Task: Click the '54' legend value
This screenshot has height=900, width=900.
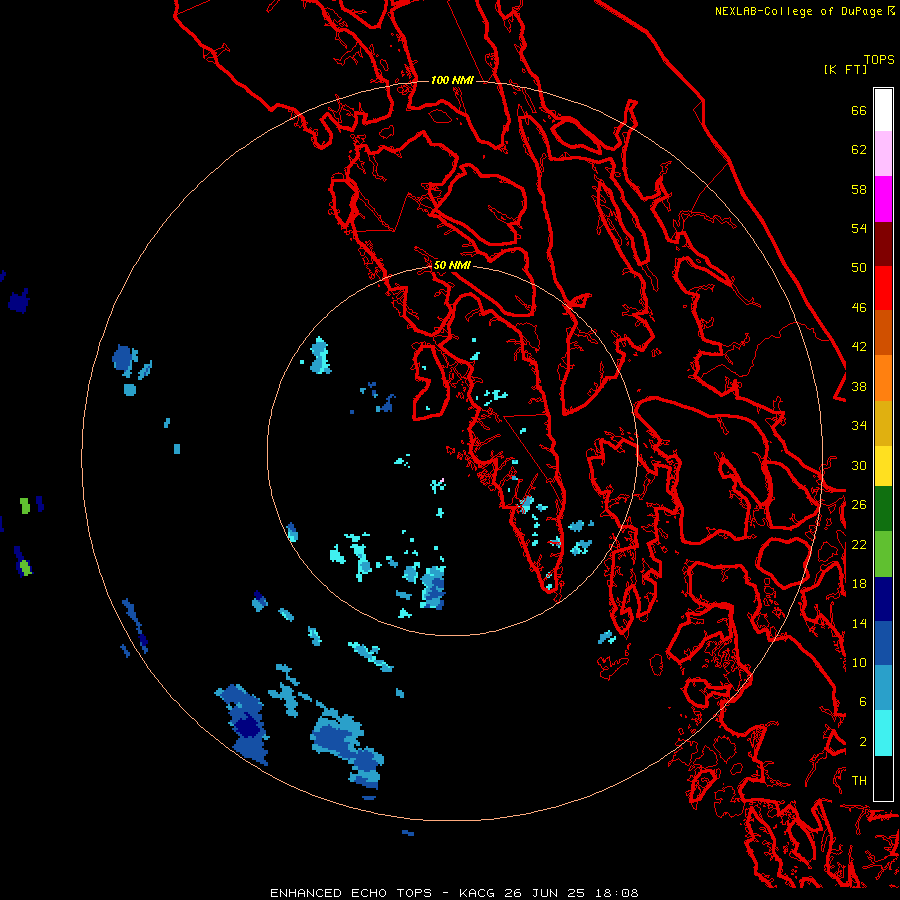Action: point(859,228)
